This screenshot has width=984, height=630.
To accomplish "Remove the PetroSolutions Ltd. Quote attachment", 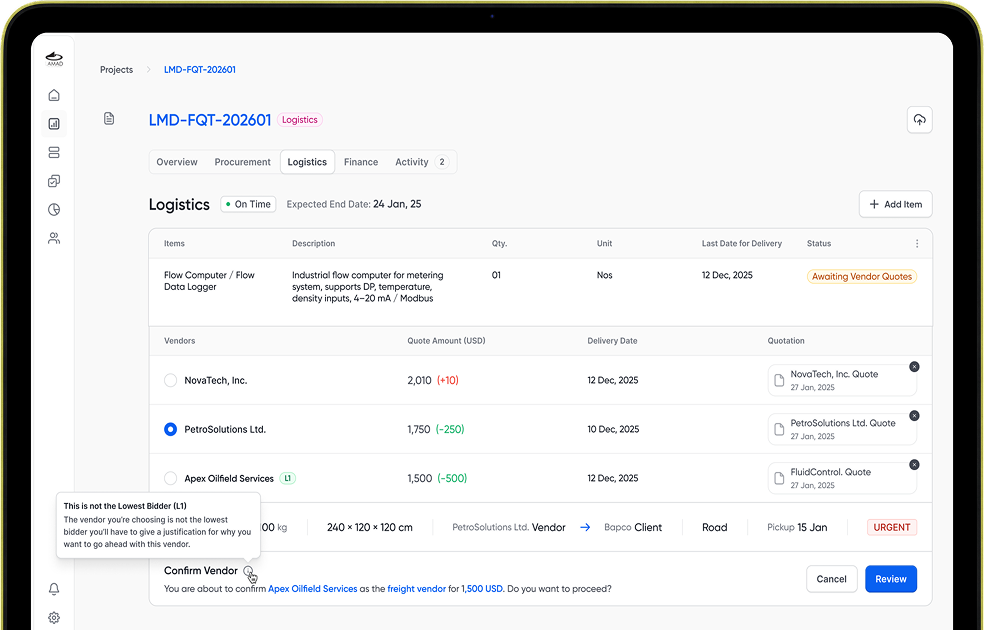I will (x=914, y=416).
